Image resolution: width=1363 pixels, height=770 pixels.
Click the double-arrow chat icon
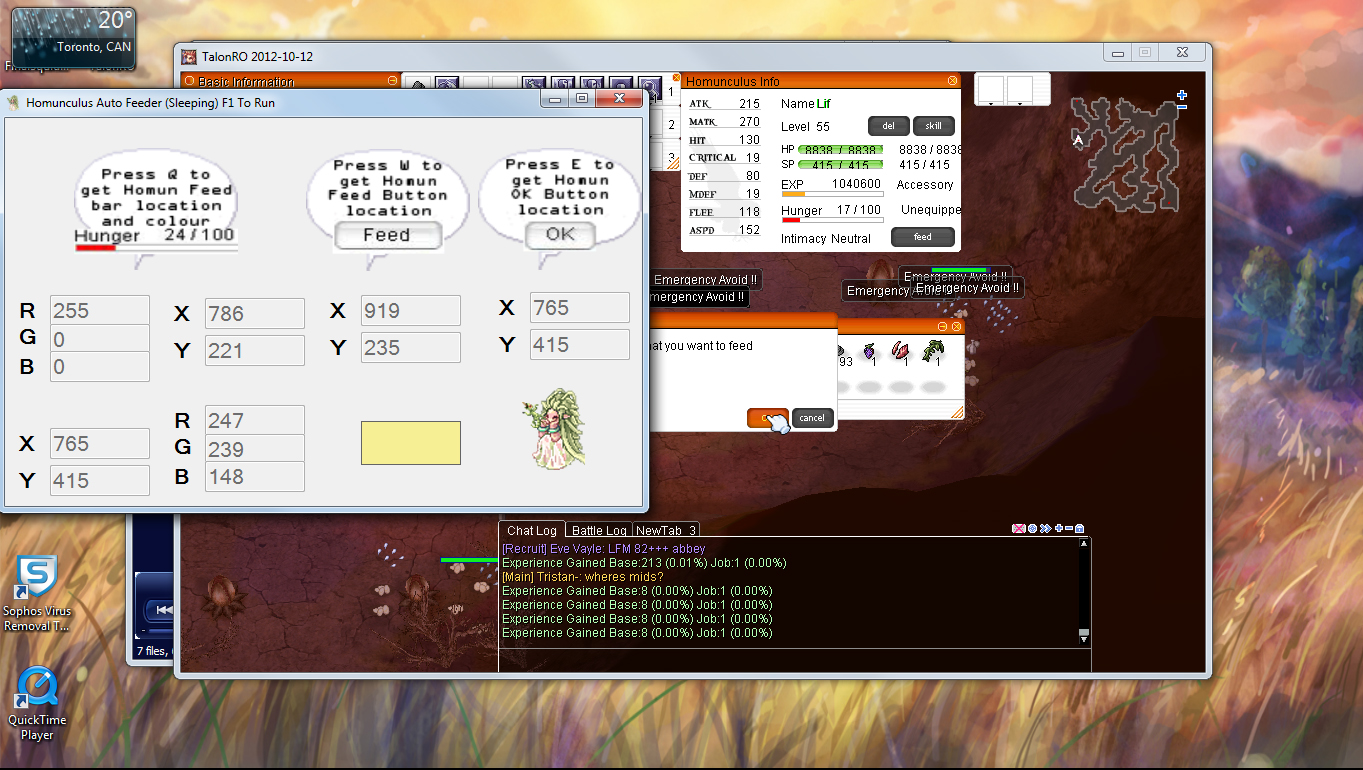click(1045, 528)
